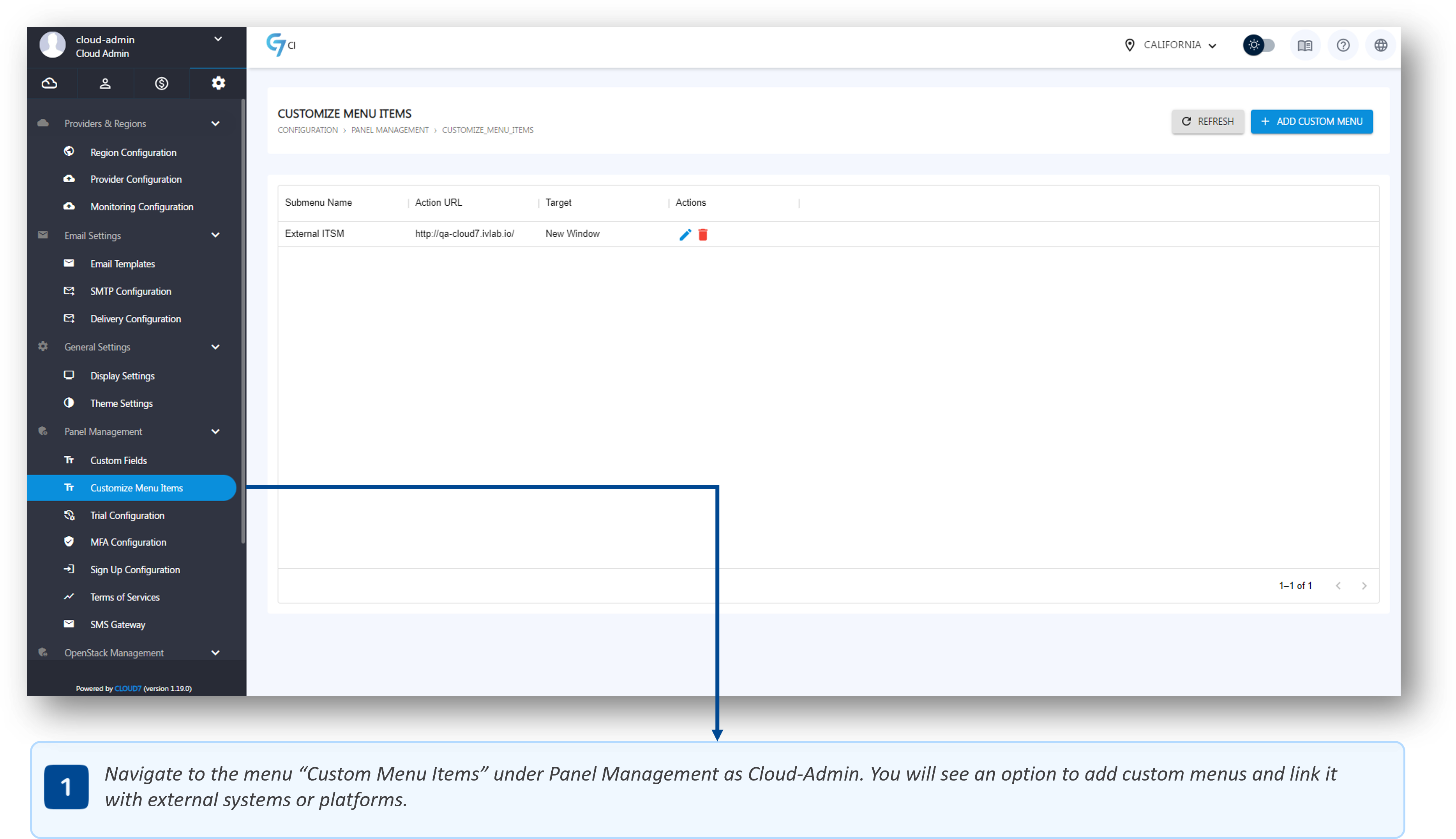
Task: Click the Add Custom Menu button
Action: point(1311,122)
